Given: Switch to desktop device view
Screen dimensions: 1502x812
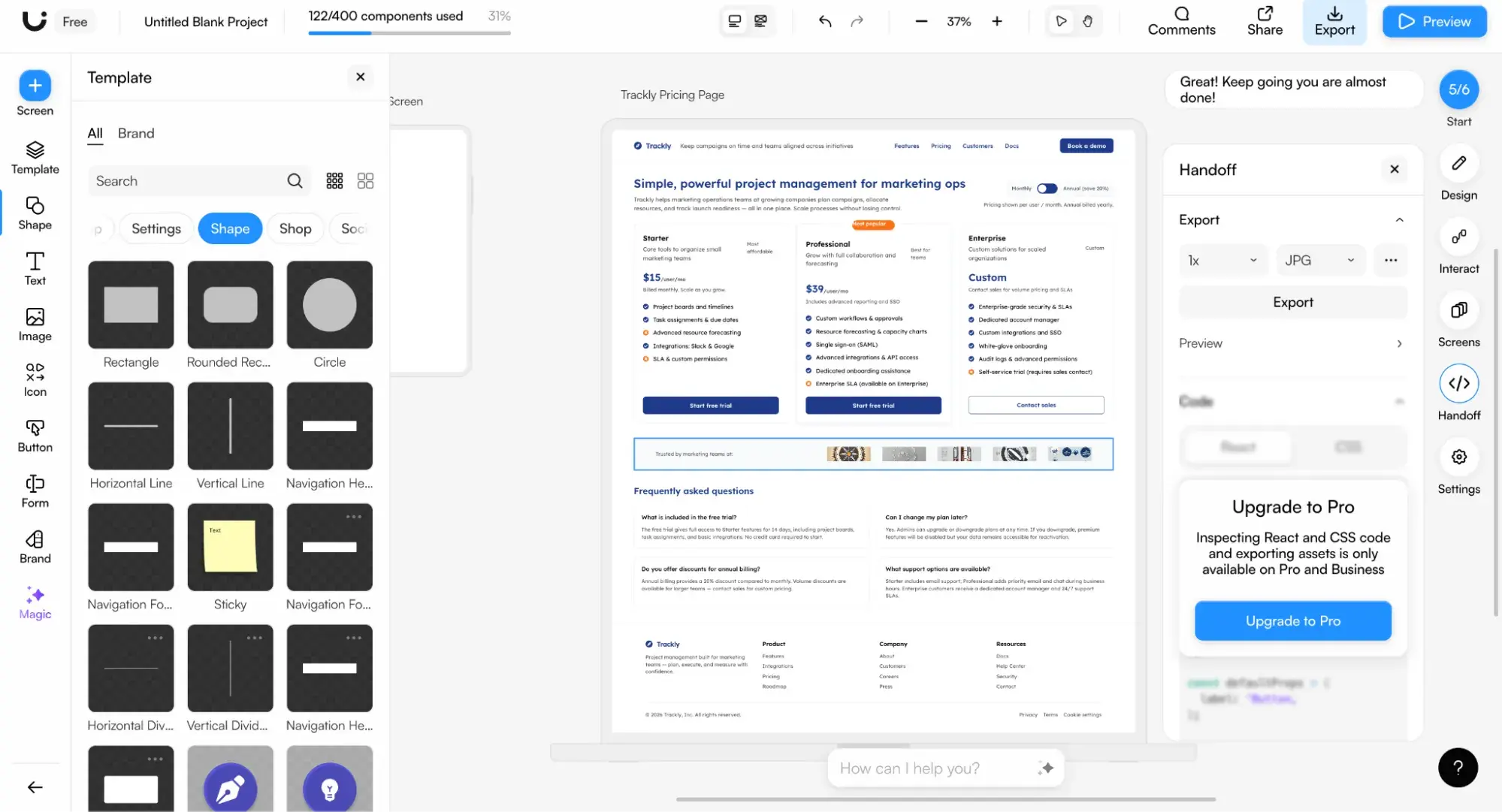Looking at the screenshot, I should (x=734, y=21).
